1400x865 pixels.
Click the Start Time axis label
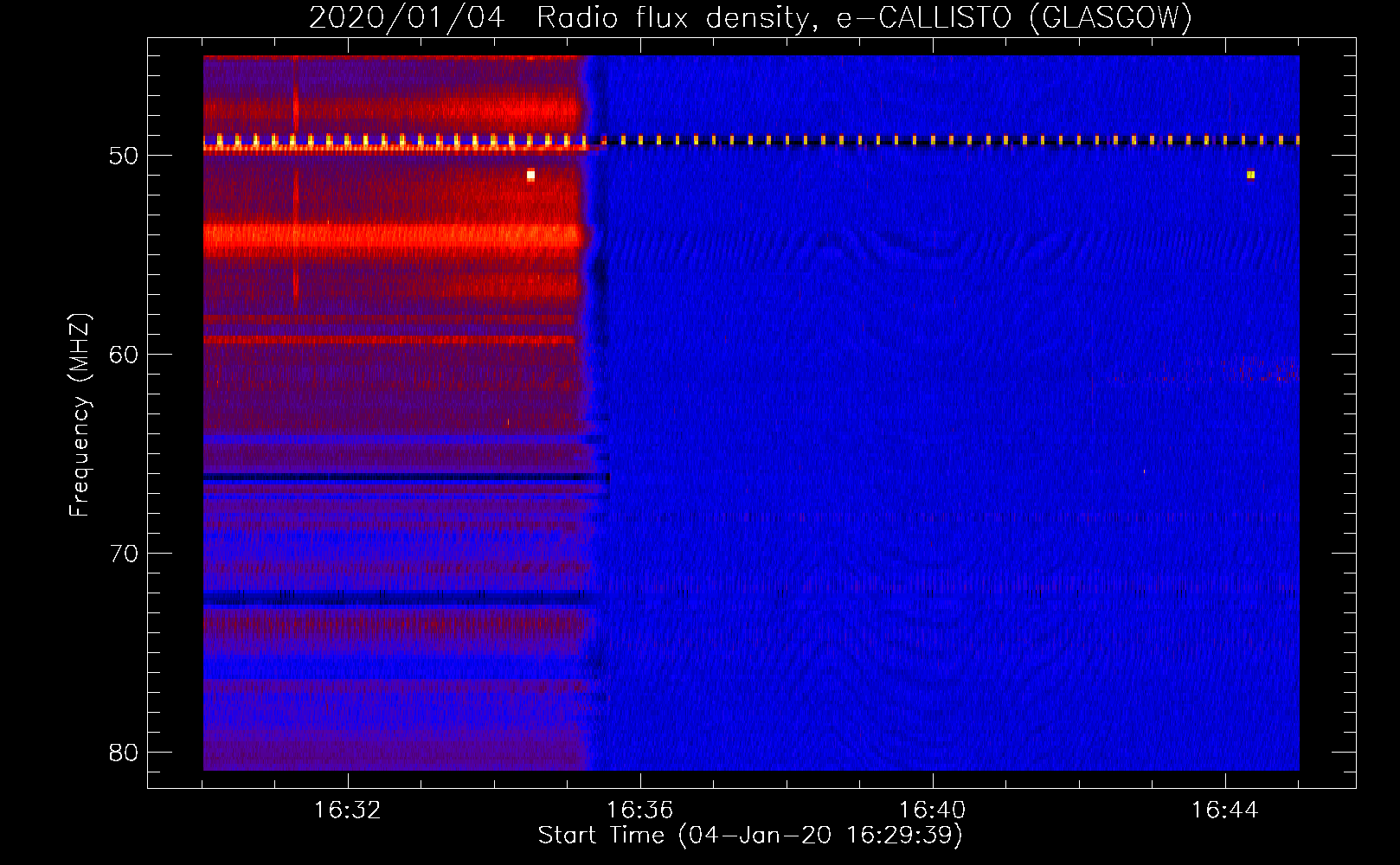750,835
